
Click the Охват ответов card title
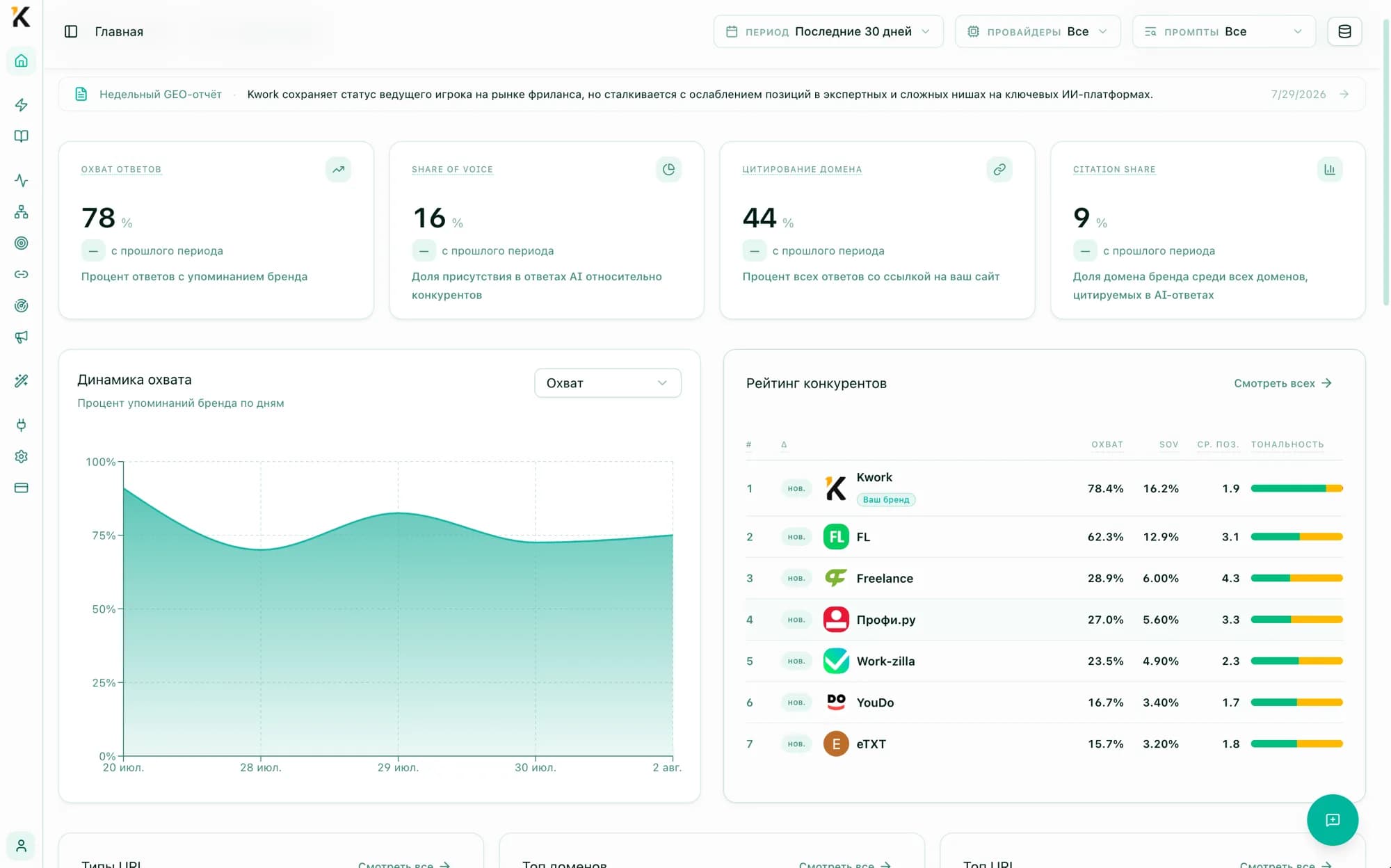[x=121, y=169]
